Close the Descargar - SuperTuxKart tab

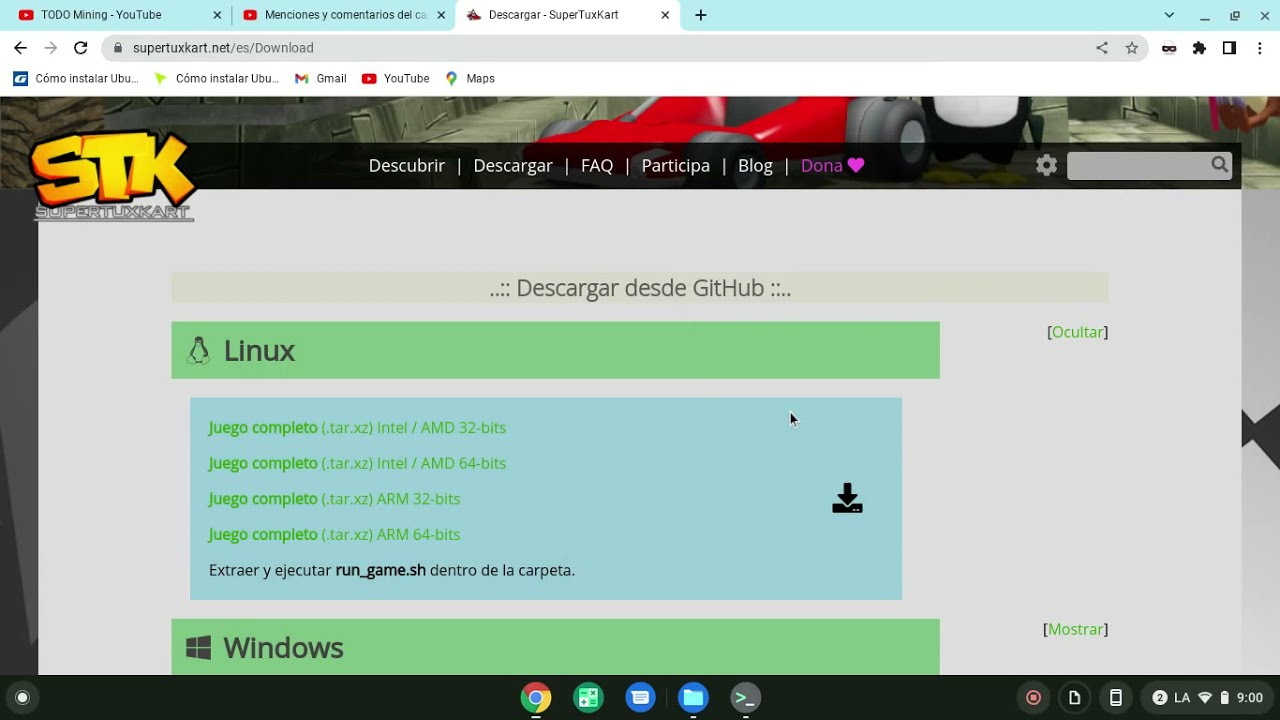click(x=665, y=15)
